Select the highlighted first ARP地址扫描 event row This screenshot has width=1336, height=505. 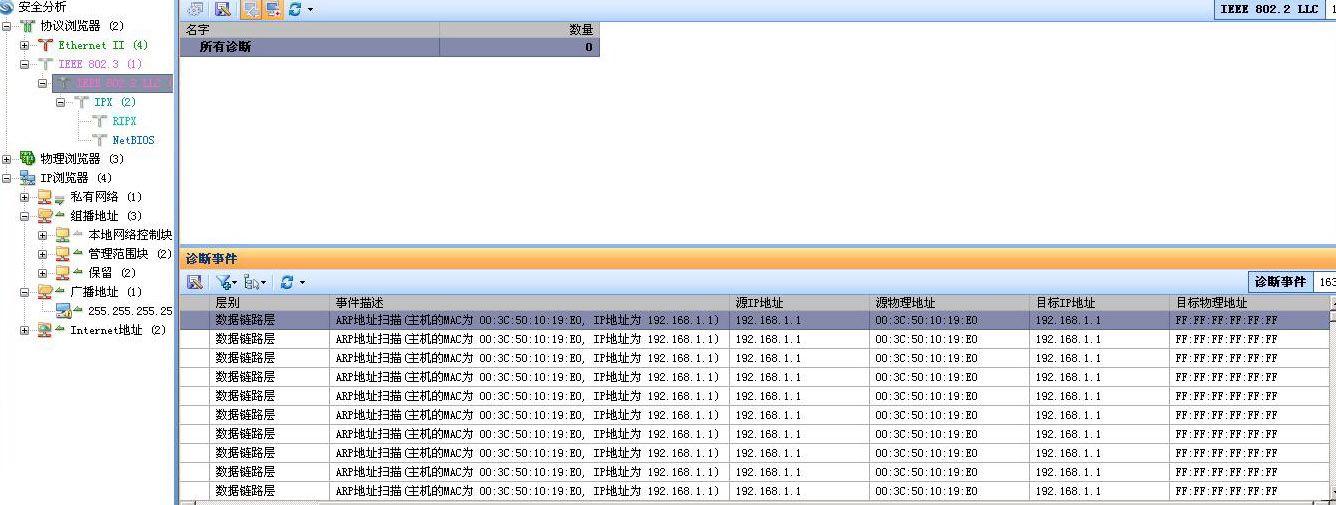pyautogui.click(x=755, y=320)
